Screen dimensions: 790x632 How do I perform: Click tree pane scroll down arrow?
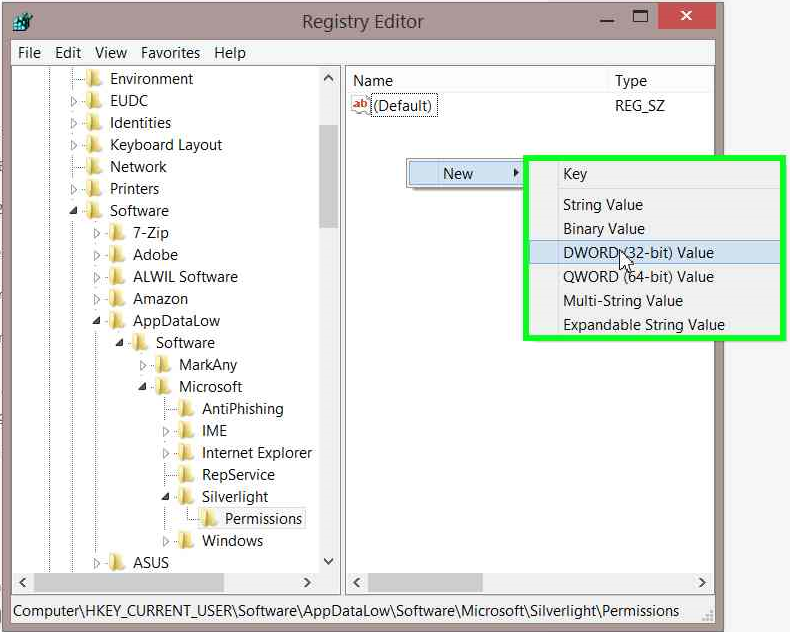pos(328,561)
